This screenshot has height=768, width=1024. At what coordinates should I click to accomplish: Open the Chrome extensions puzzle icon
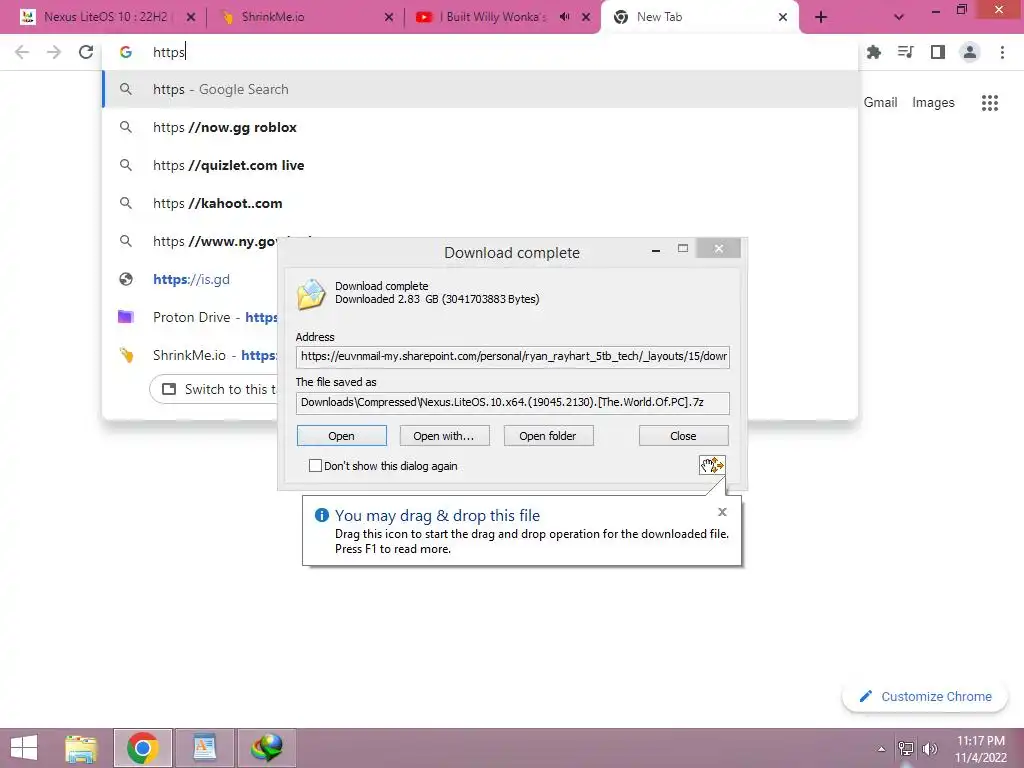874,52
